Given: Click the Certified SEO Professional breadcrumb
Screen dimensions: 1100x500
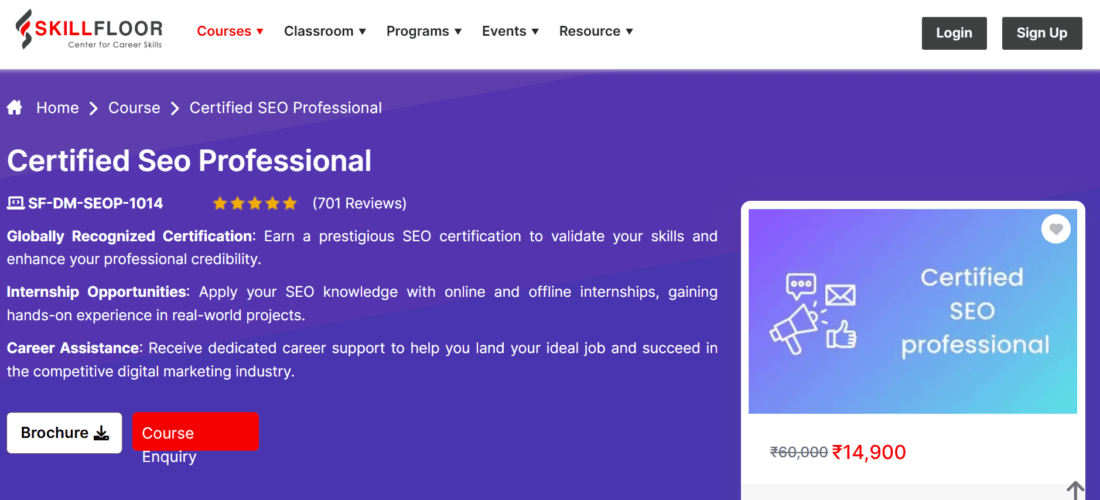Looking at the screenshot, I should tap(285, 108).
